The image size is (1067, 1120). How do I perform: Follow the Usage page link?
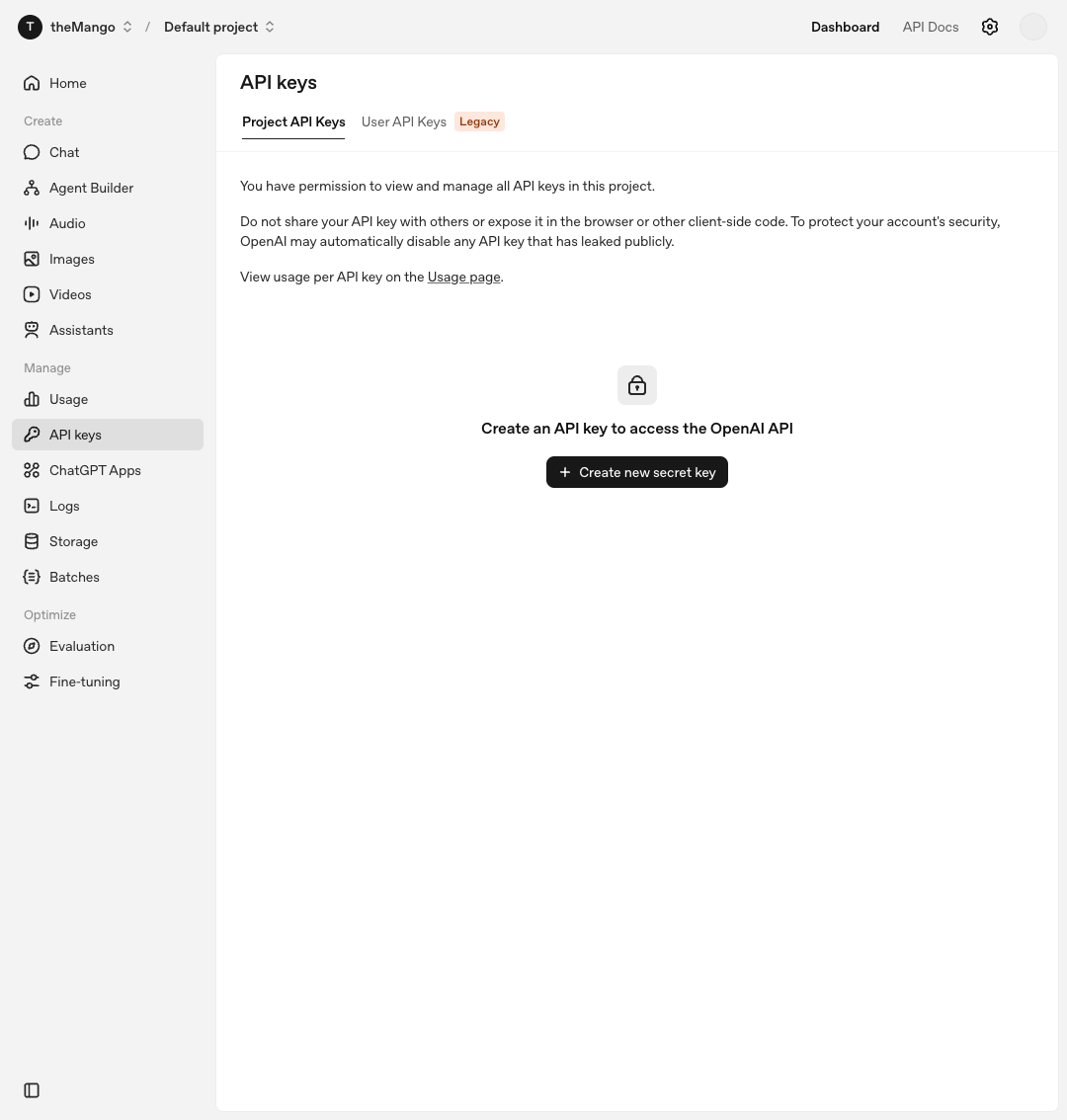(x=463, y=278)
